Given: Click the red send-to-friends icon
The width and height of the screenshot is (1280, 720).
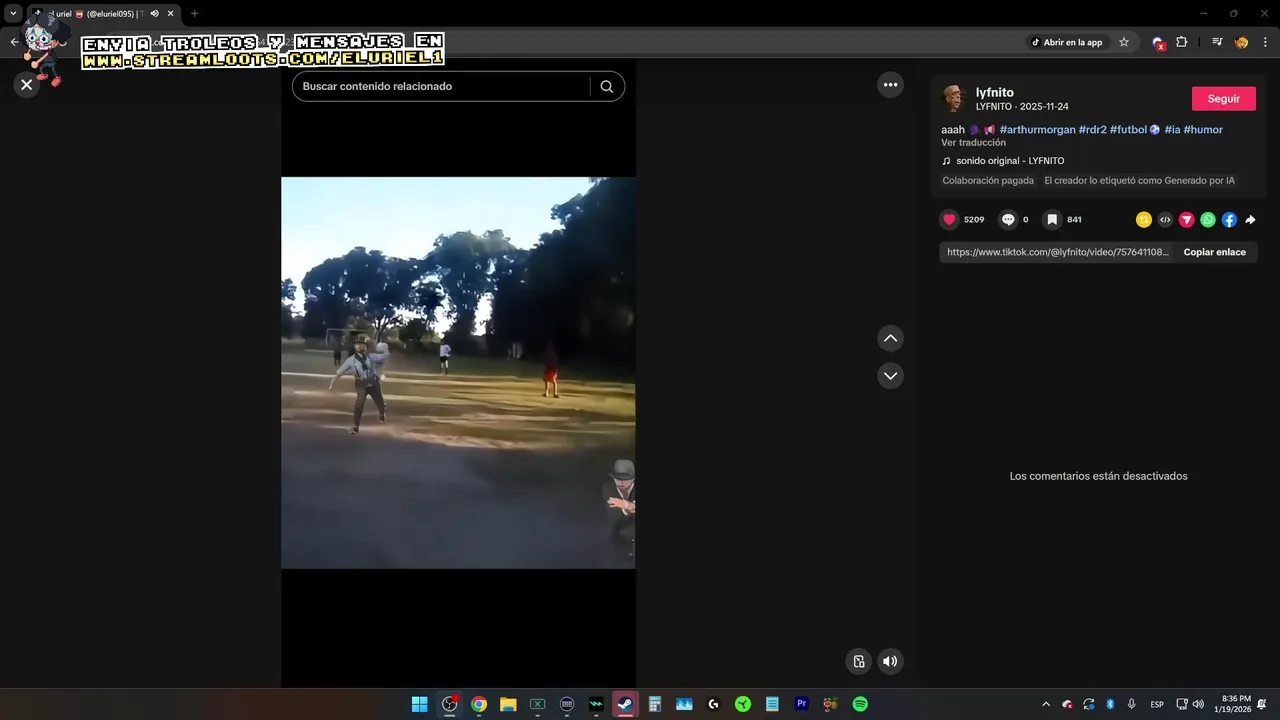Looking at the screenshot, I should [x=1186, y=220].
